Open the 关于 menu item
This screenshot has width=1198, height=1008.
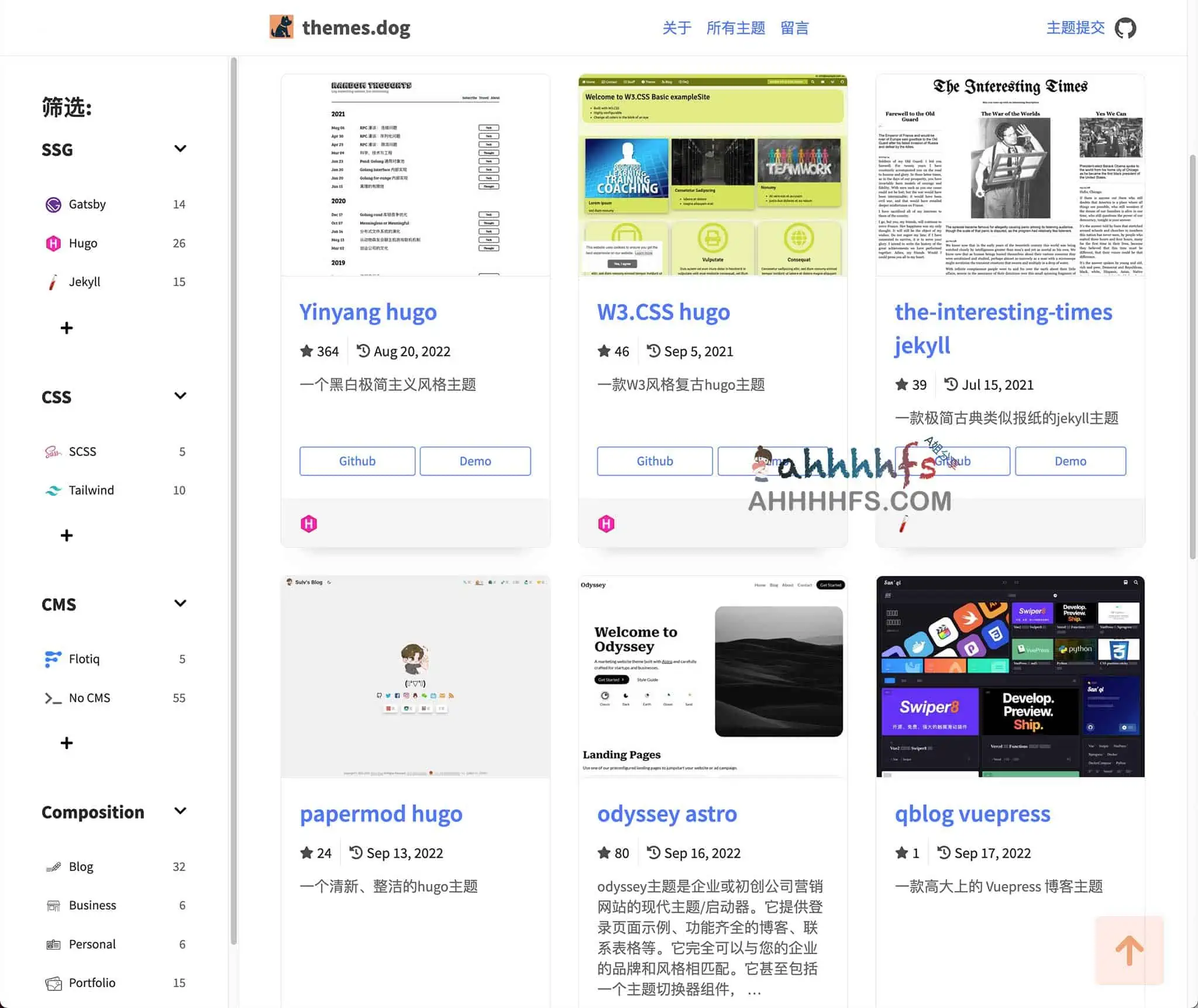click(676, 28)
